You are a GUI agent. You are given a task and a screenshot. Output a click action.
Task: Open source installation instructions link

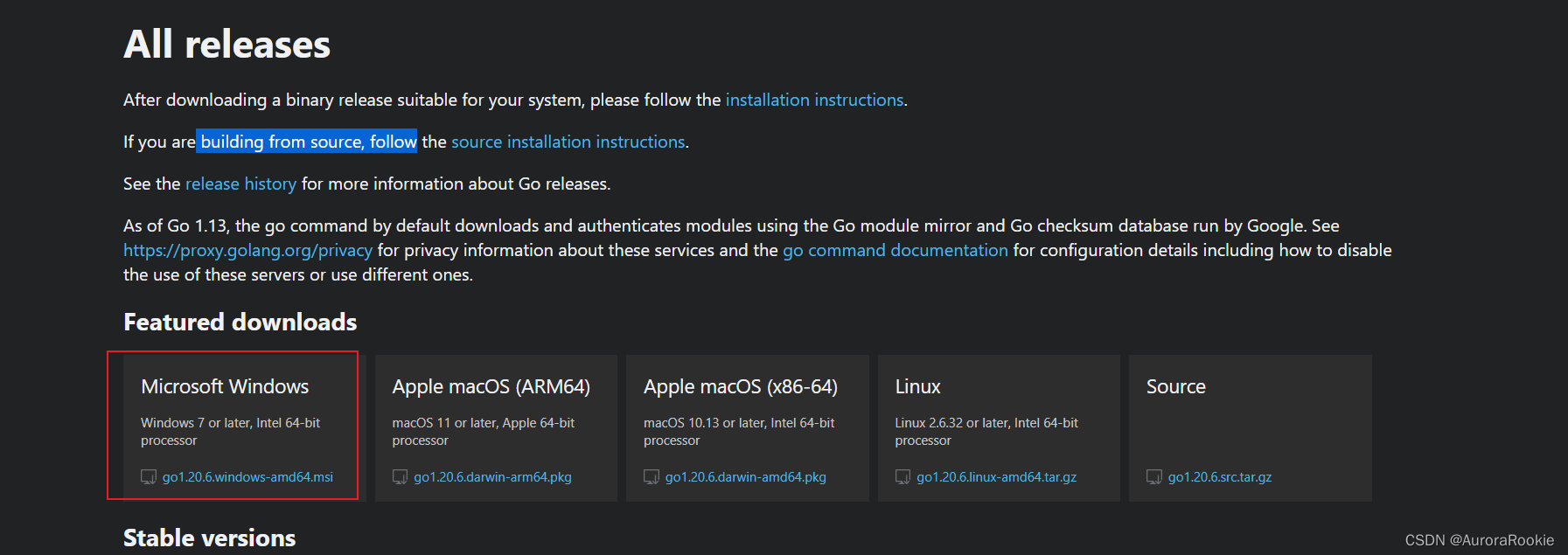(568, 142)
